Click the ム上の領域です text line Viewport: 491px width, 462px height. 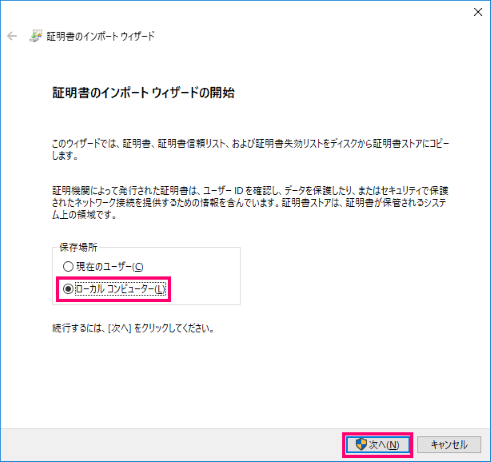point(84,215)
